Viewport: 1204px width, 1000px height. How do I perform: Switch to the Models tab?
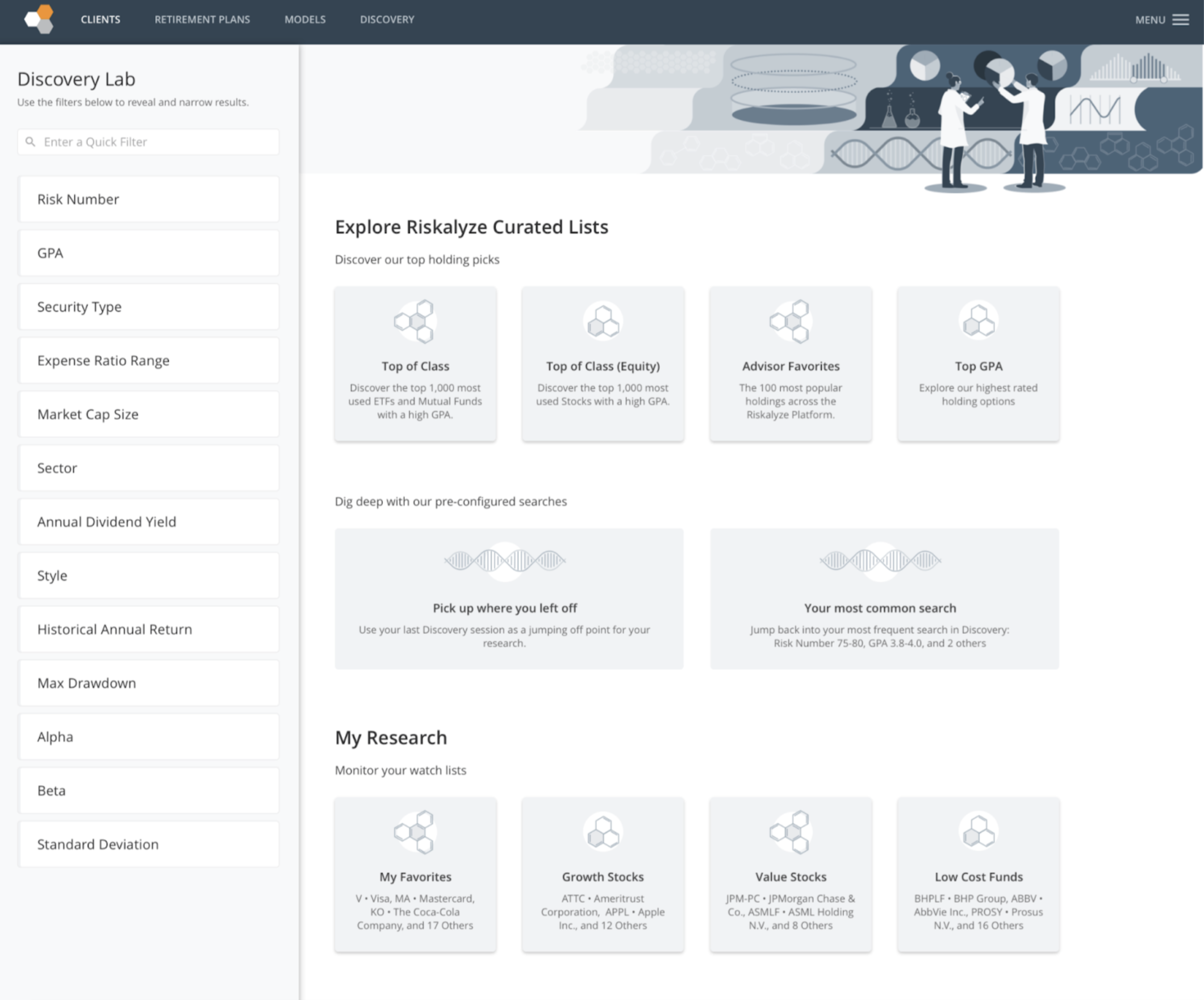tap(305, 19)
